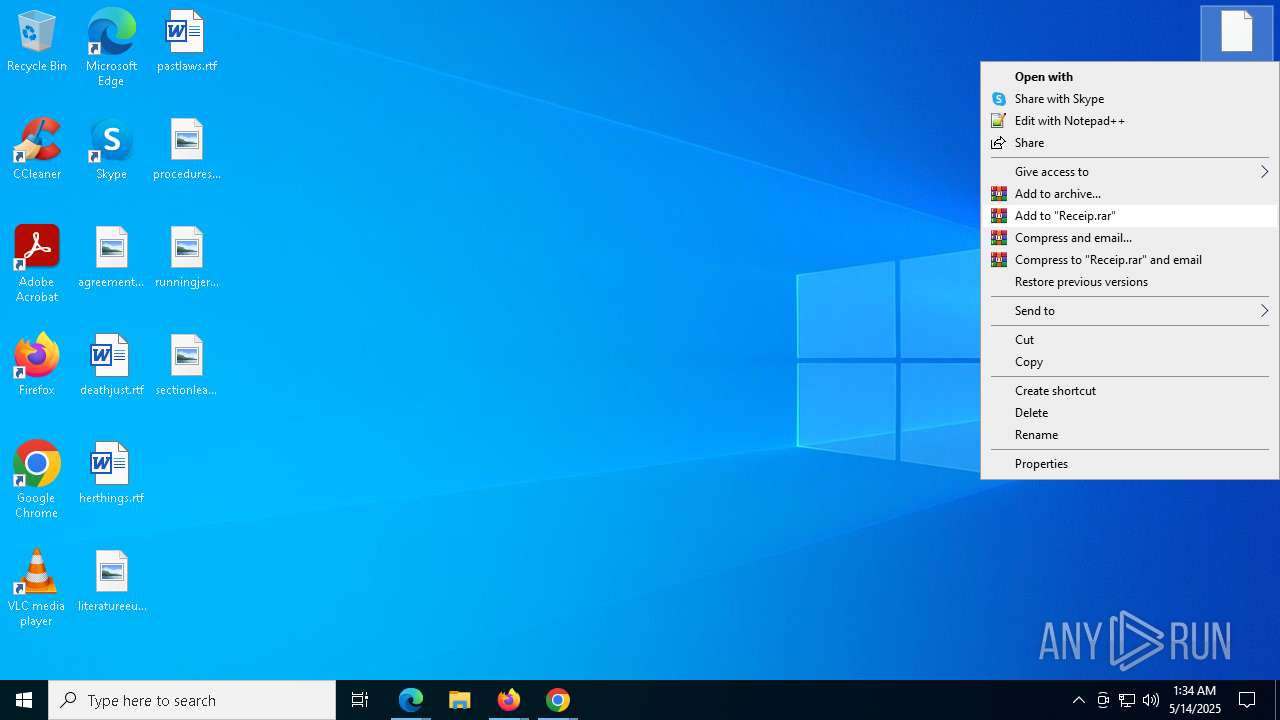
Task: Select the agreement image file icon
Action: pos(111,258)
